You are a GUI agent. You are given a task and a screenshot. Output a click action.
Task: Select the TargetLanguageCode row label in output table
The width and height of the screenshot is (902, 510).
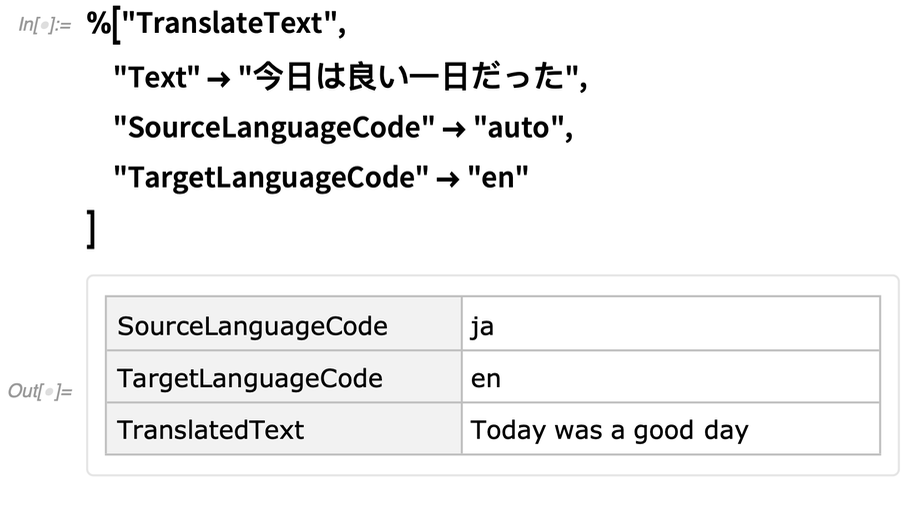[250, 378]
